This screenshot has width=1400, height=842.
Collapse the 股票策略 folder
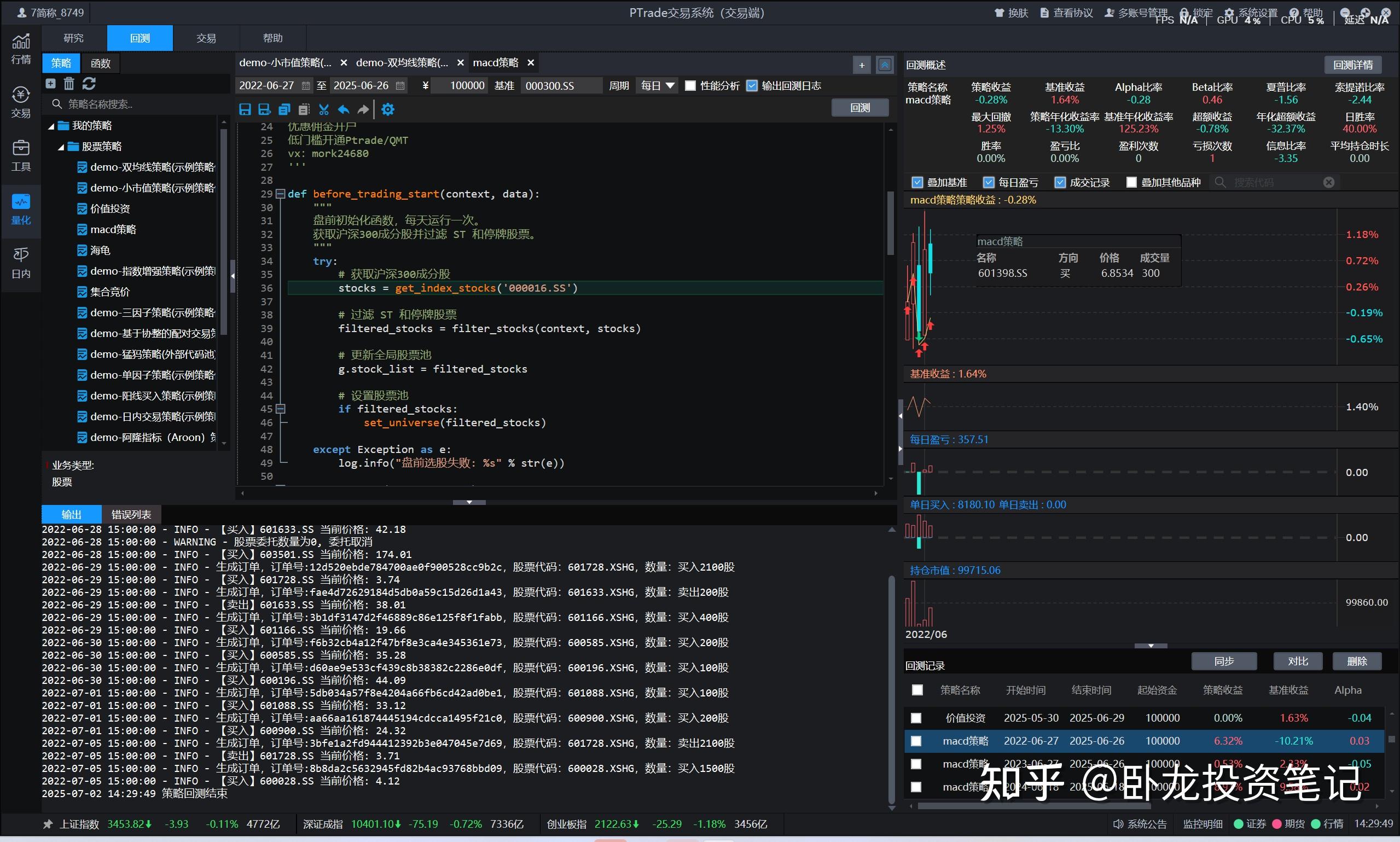61,147
